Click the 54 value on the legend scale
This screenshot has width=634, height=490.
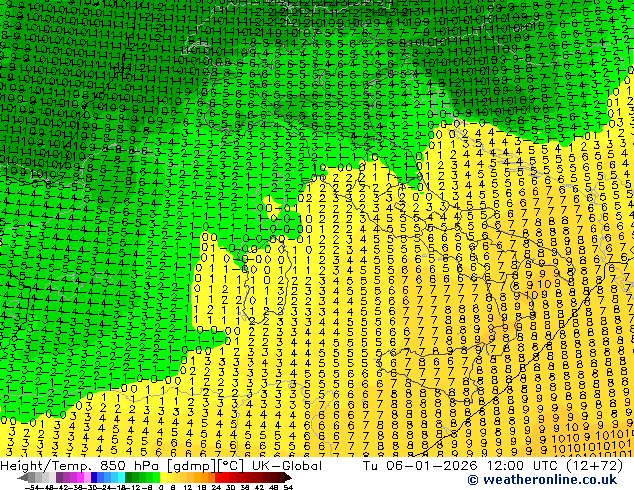[288, 487]
